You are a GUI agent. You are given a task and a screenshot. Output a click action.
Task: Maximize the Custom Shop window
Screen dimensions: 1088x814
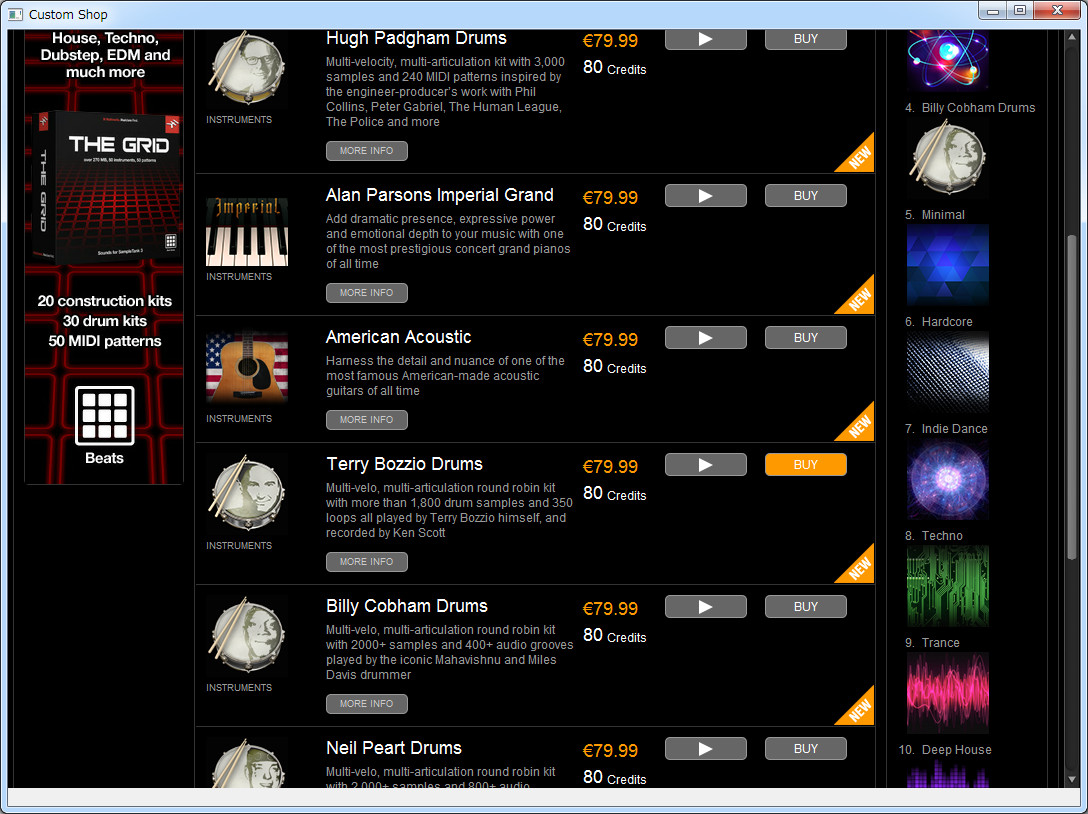[1020, 10]
